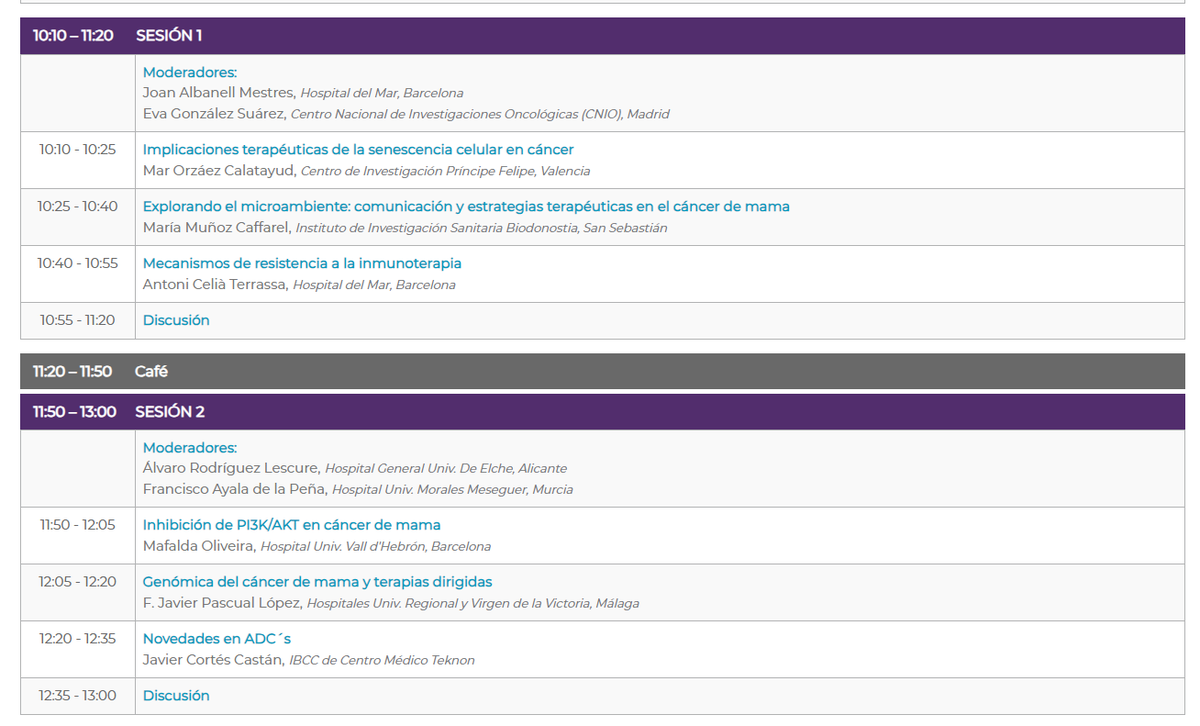
Task: Click the speaker F. Javier Pascual López
Action: [x=222, y=603]
